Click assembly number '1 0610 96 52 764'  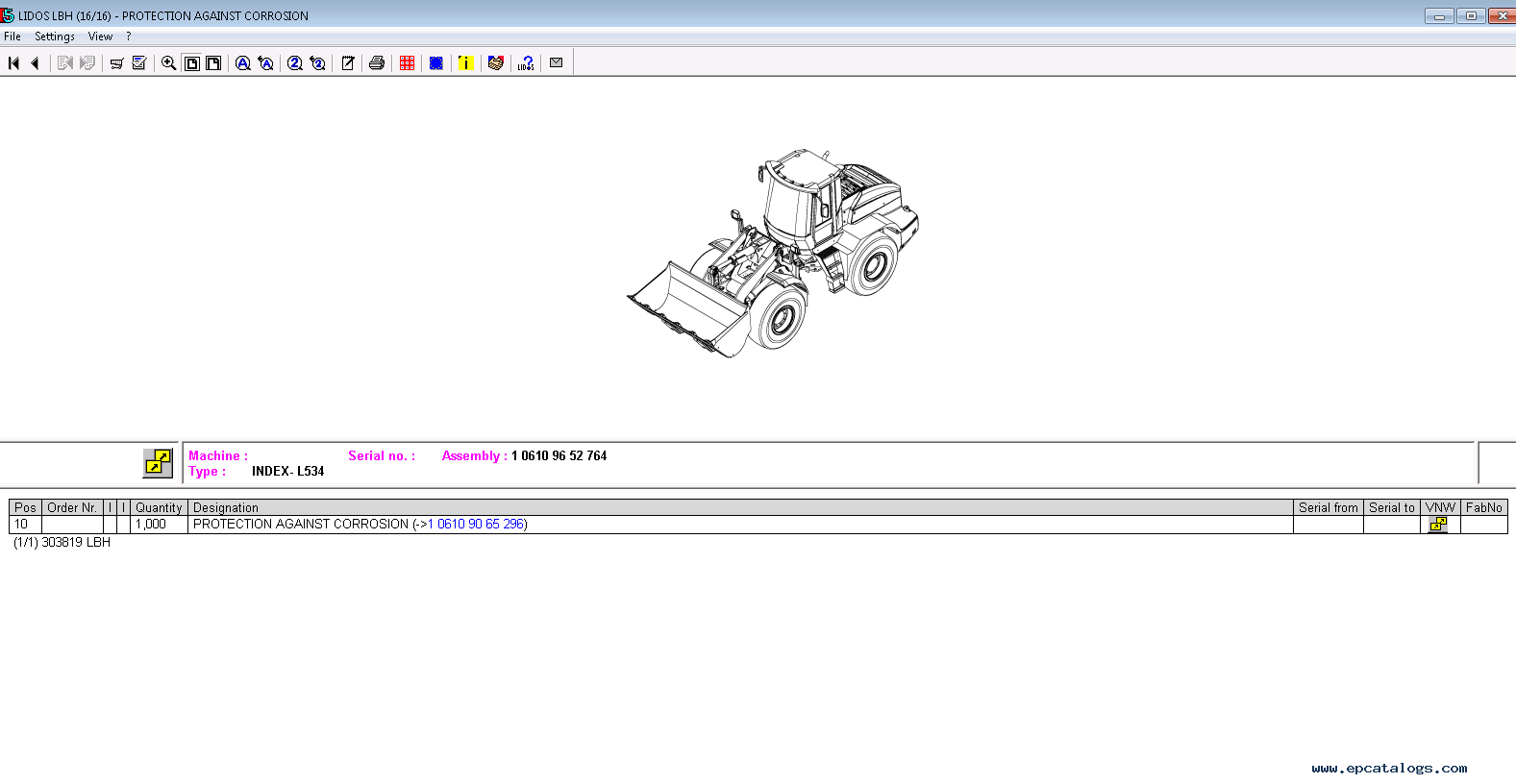tap(559, 456)
